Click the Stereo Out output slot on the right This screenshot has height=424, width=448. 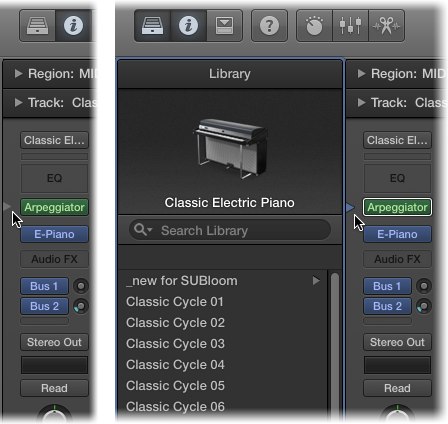[x=397, y=342]
